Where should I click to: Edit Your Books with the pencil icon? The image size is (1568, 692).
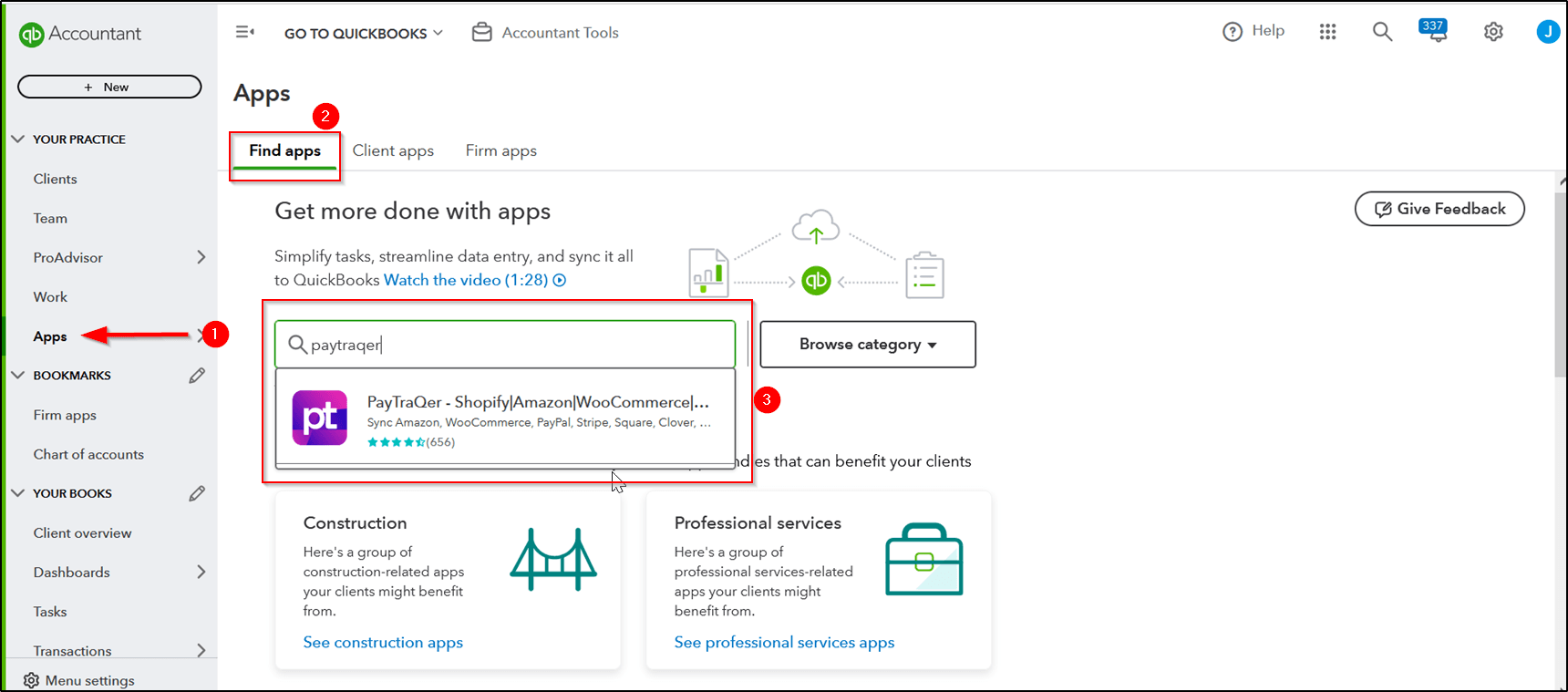click(x=197, y=493)
